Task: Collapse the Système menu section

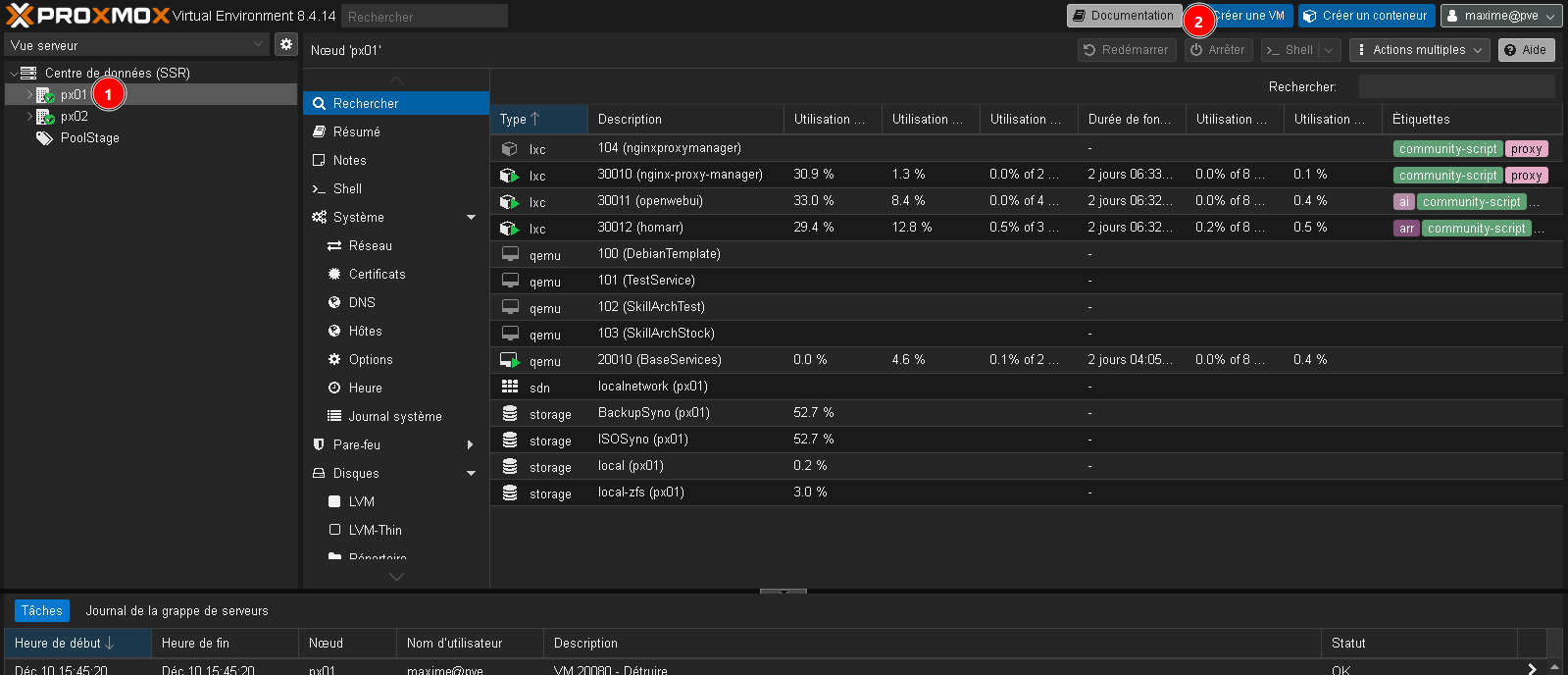Action: 471,218
